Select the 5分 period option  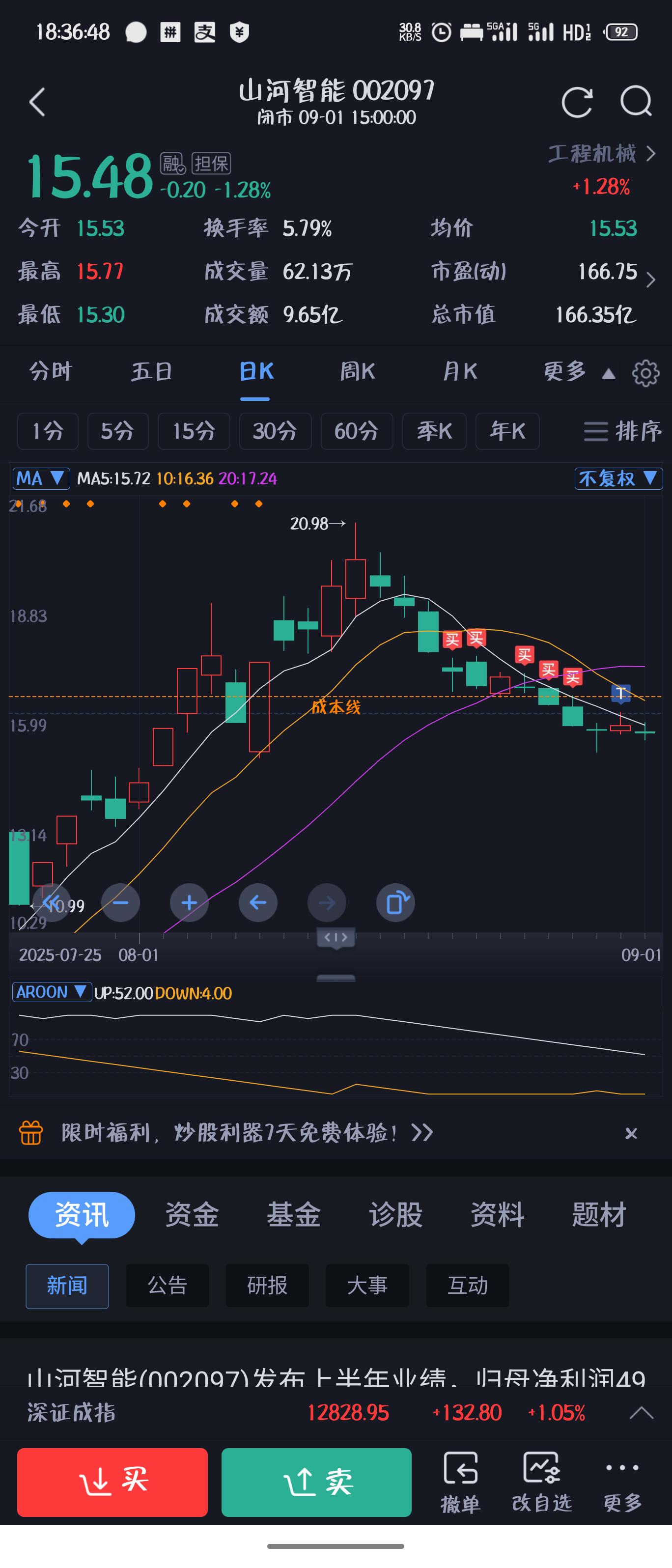(x=117, y=431)
